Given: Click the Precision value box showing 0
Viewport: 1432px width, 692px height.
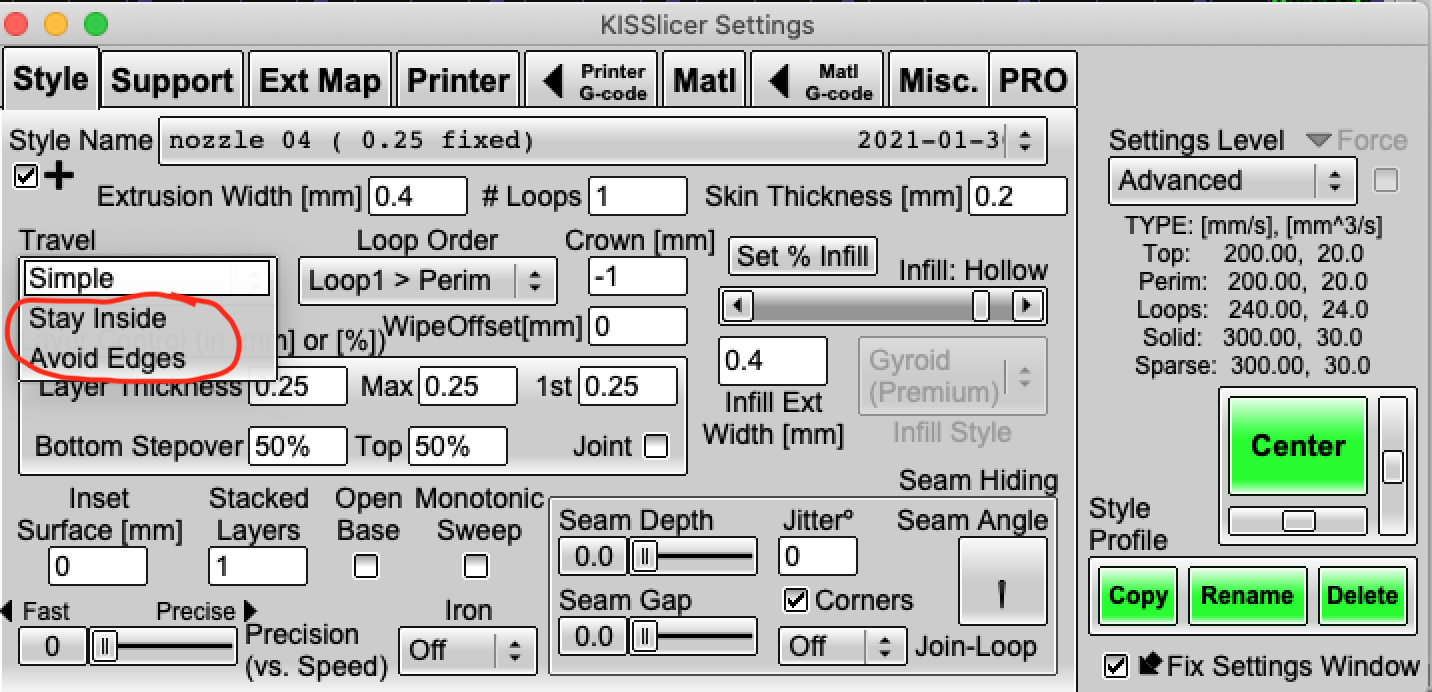Looking at the screenshot, I should click(x=53, y=648).
